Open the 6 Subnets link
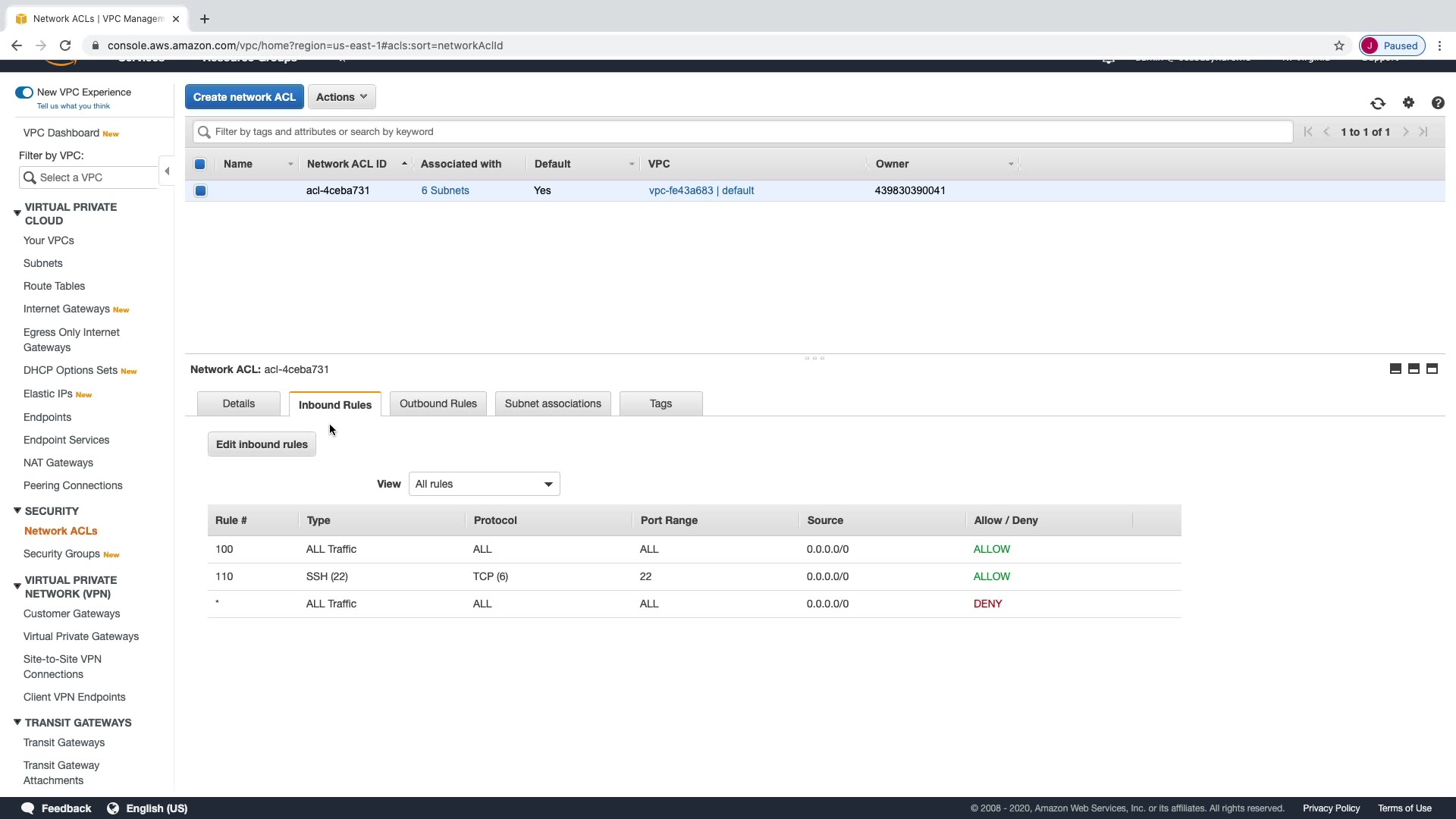Screen dimensions: 1456x819 click(445, 191)
